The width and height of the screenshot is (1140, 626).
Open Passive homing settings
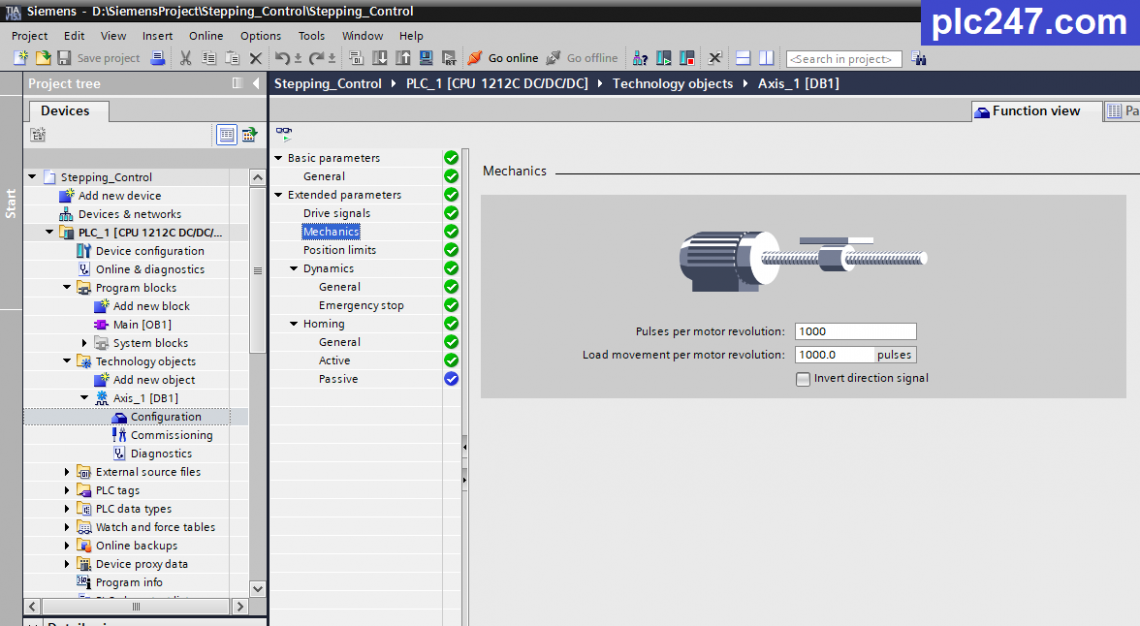(x=338, y=379)
